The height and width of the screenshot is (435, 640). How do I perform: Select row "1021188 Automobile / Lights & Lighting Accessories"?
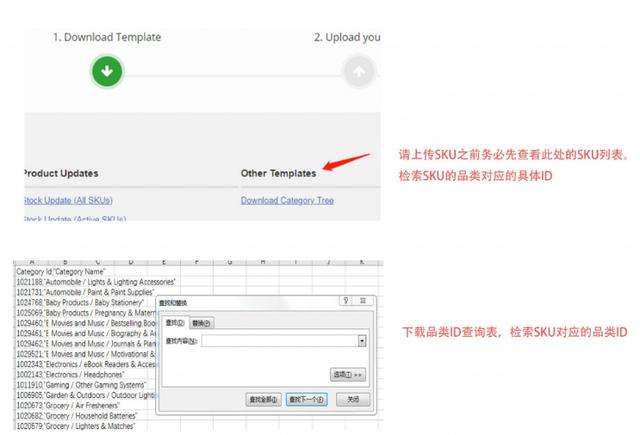96,282
